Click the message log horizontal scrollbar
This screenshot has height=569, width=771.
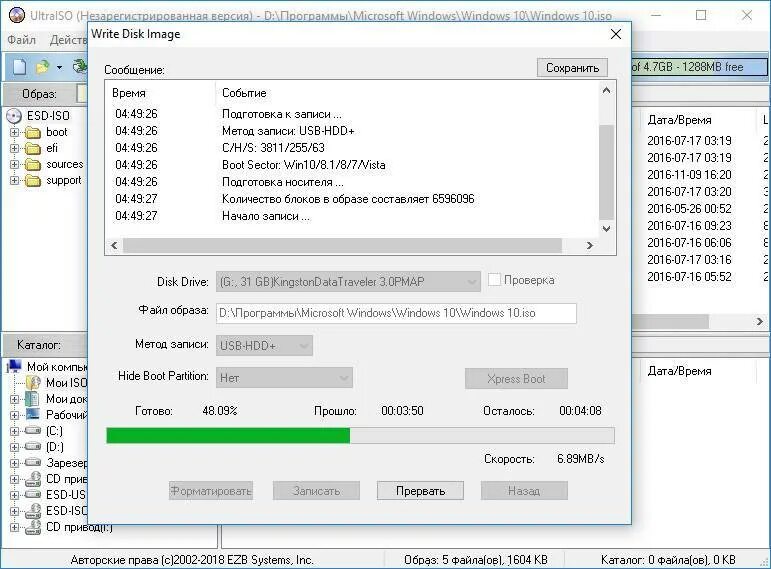(342, 245)
